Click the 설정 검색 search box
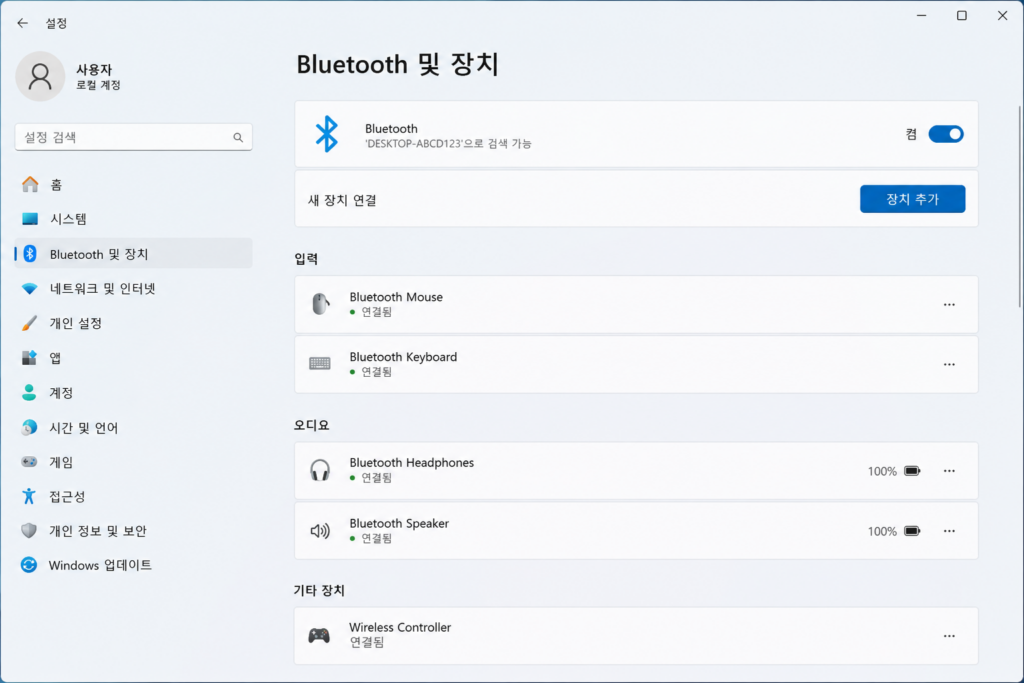The width and height of the screenshot is (1024, 683). (133, 137)
